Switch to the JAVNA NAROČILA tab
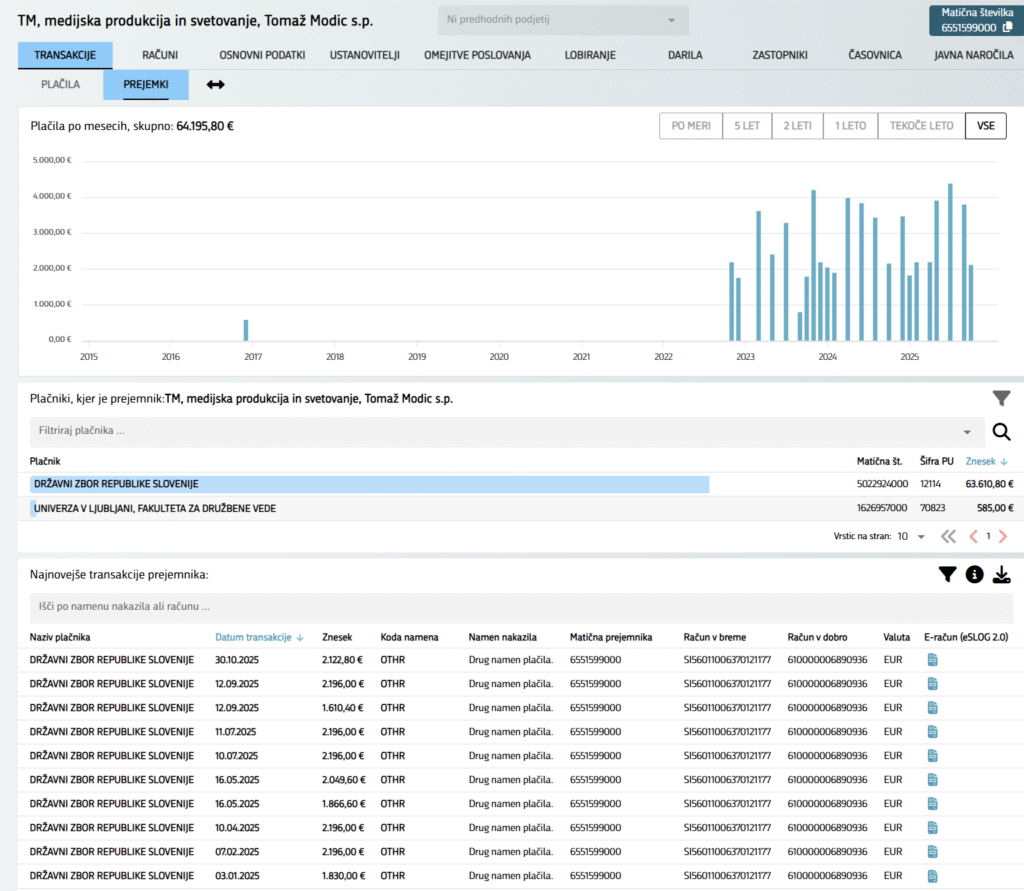This screenshot has width=1024, height=891. (x=973, y=55)
